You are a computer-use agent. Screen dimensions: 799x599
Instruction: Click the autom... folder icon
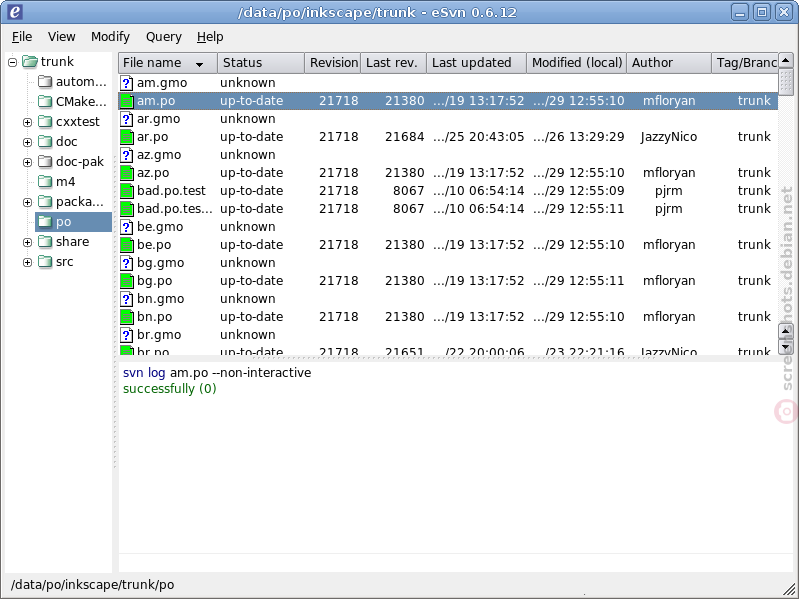point(45,81)
